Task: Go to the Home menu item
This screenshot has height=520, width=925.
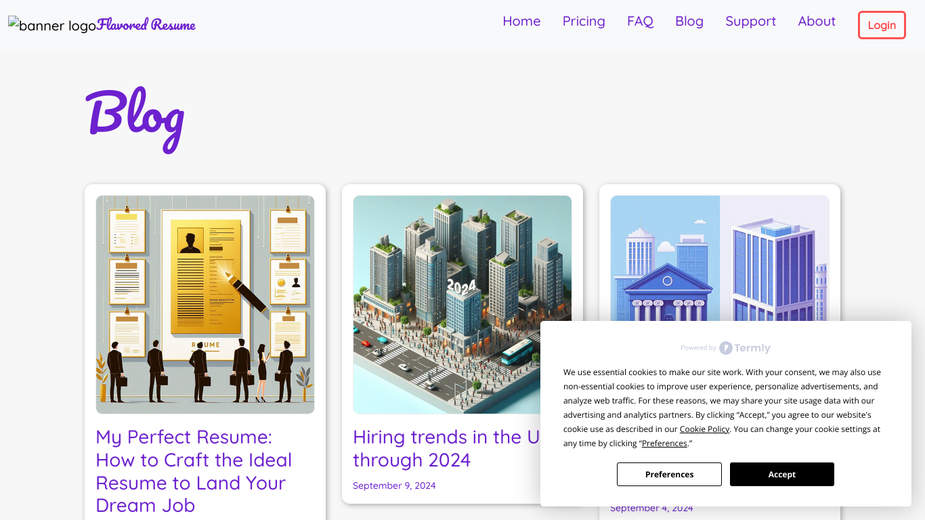Action: 521,21
